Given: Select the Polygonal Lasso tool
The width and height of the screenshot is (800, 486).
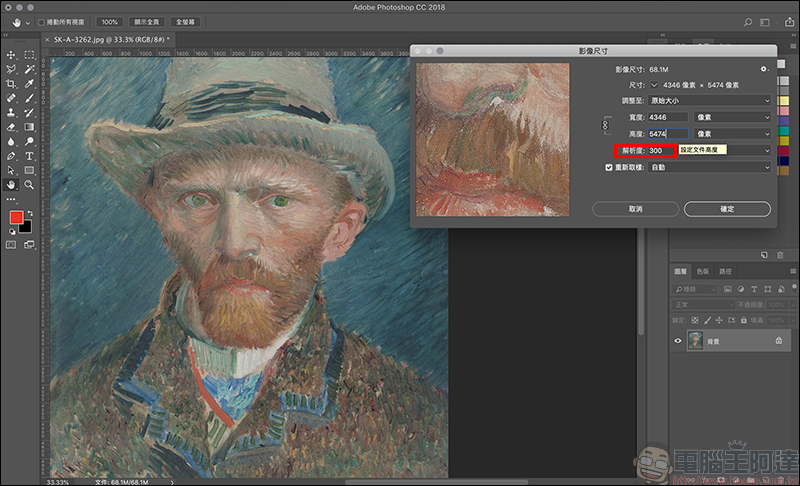Looking at the screenshot, I should (x=11, y=69).
